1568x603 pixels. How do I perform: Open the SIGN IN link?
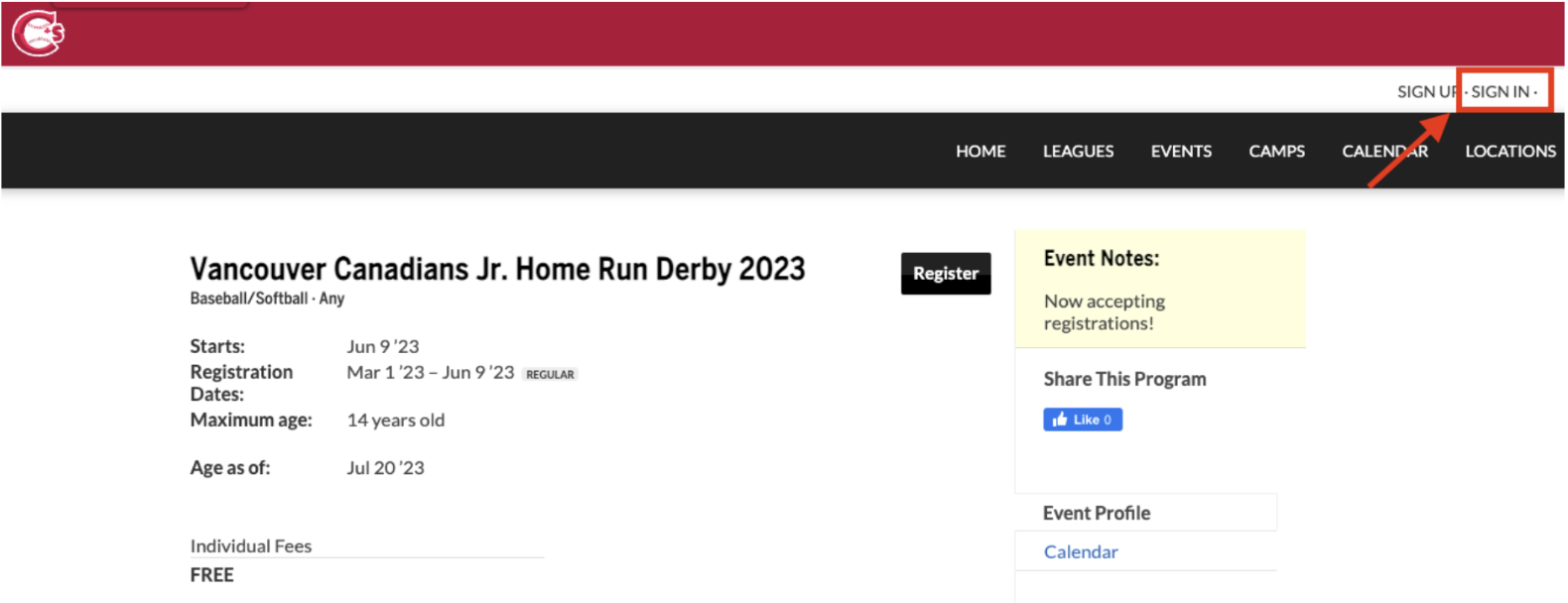(x=1500, y=91)
